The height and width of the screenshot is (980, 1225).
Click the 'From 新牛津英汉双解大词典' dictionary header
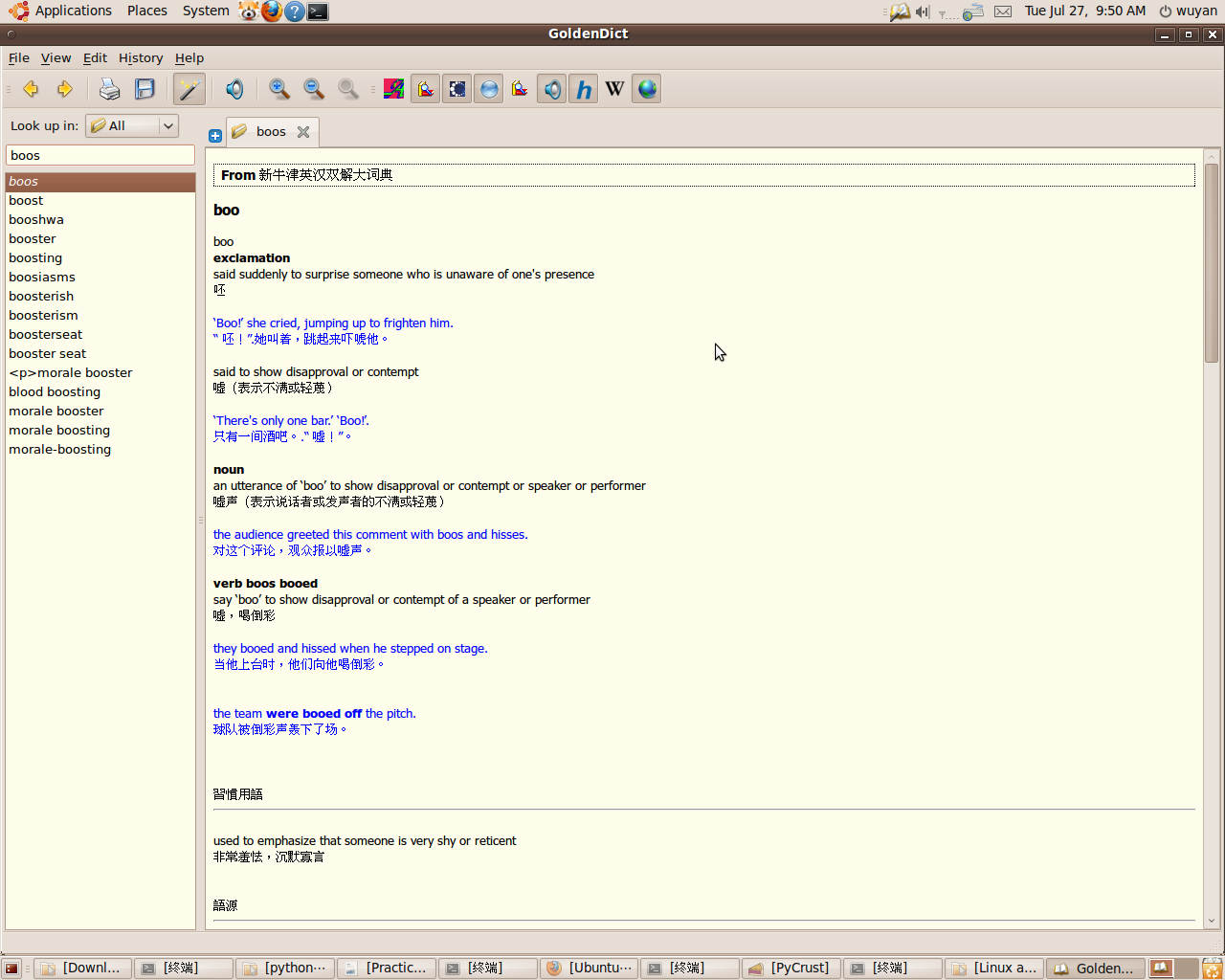pos(703,175)
